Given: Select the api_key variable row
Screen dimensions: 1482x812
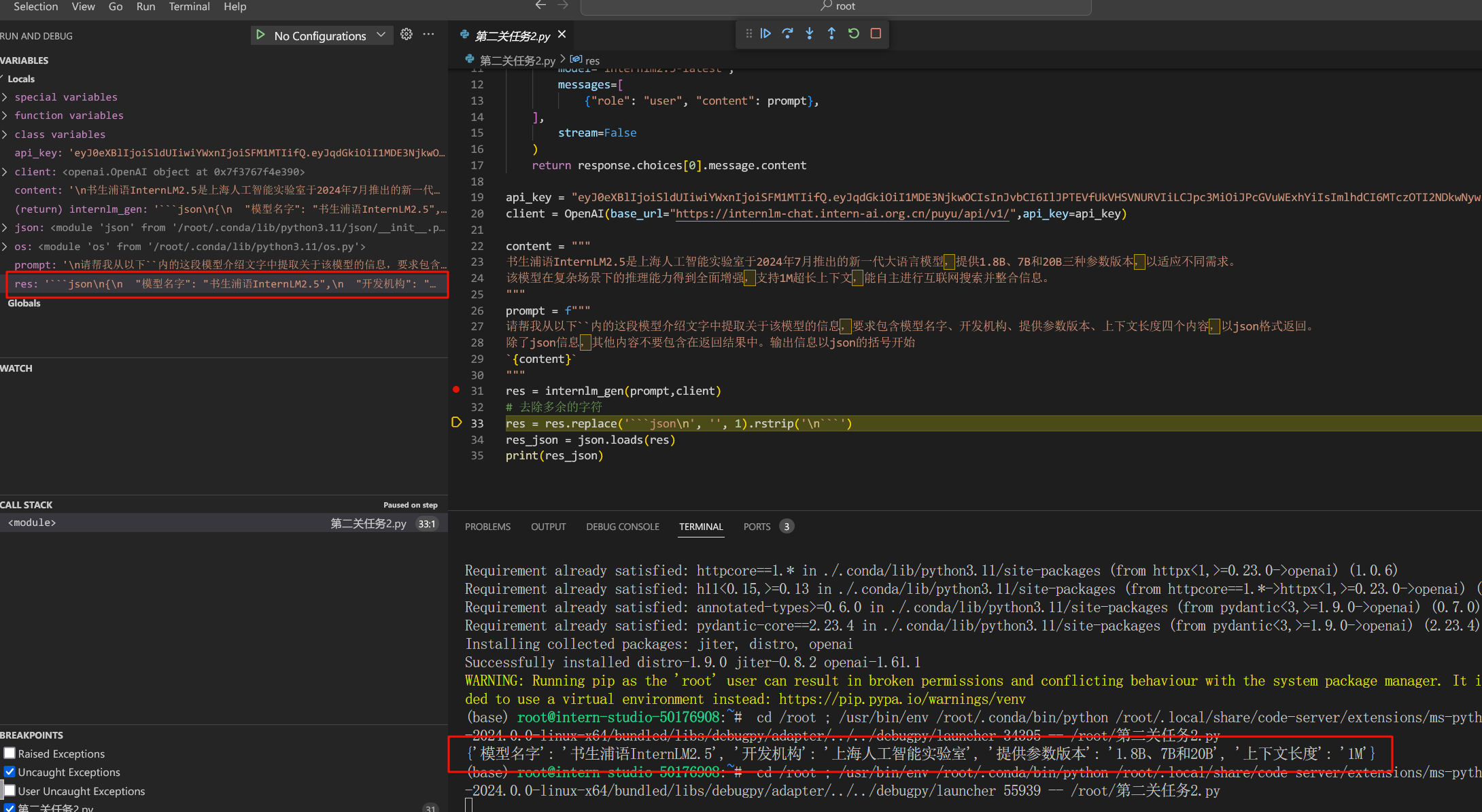Looking at the screenshot, I should click(x=224, y=153).
